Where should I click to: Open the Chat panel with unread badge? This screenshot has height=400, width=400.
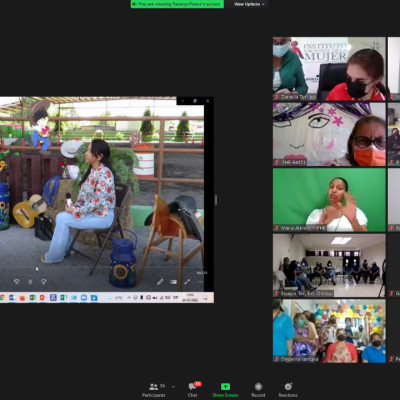coord(193,390)
